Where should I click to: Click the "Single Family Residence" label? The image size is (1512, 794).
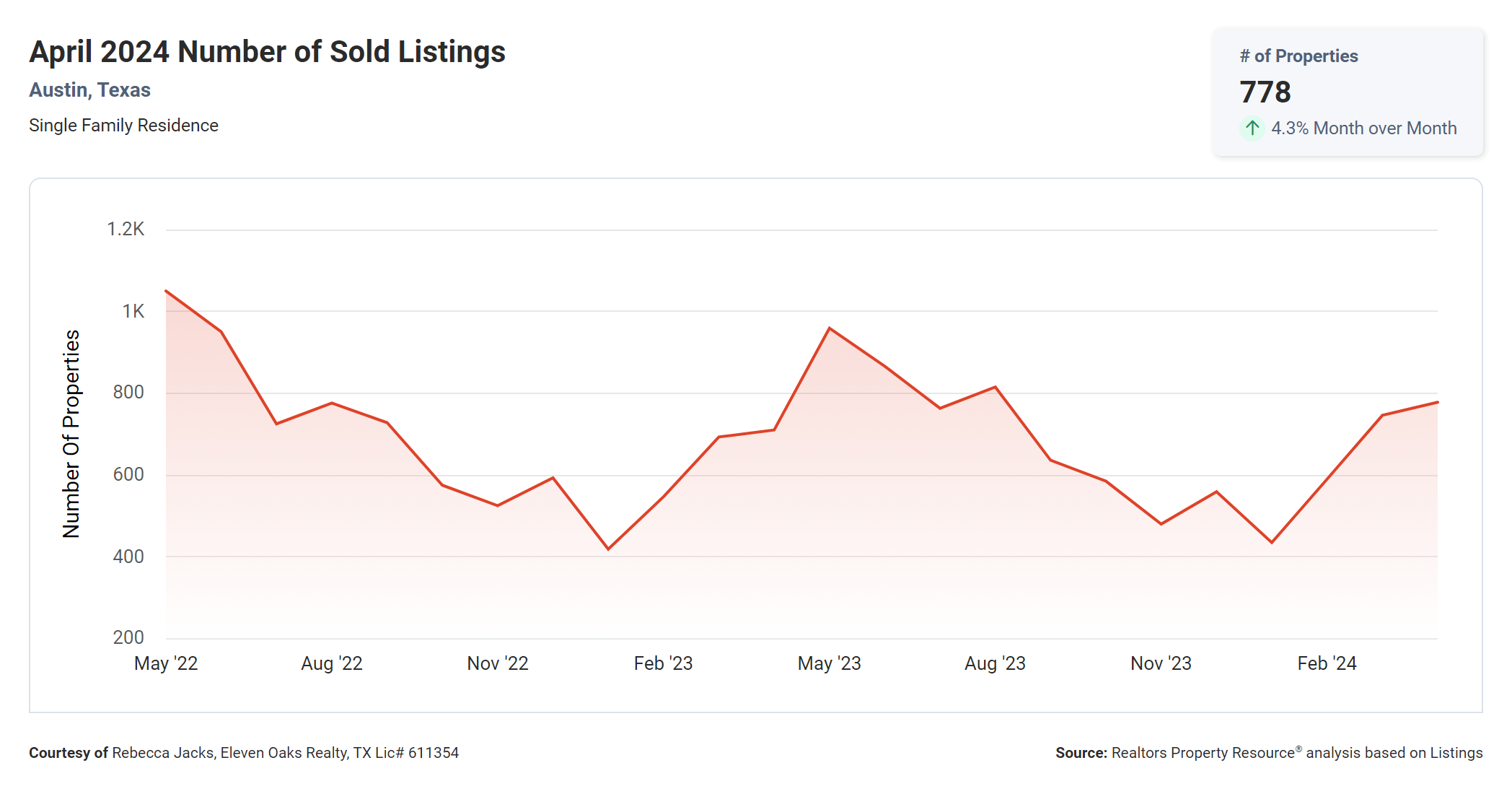pos(123,126)
